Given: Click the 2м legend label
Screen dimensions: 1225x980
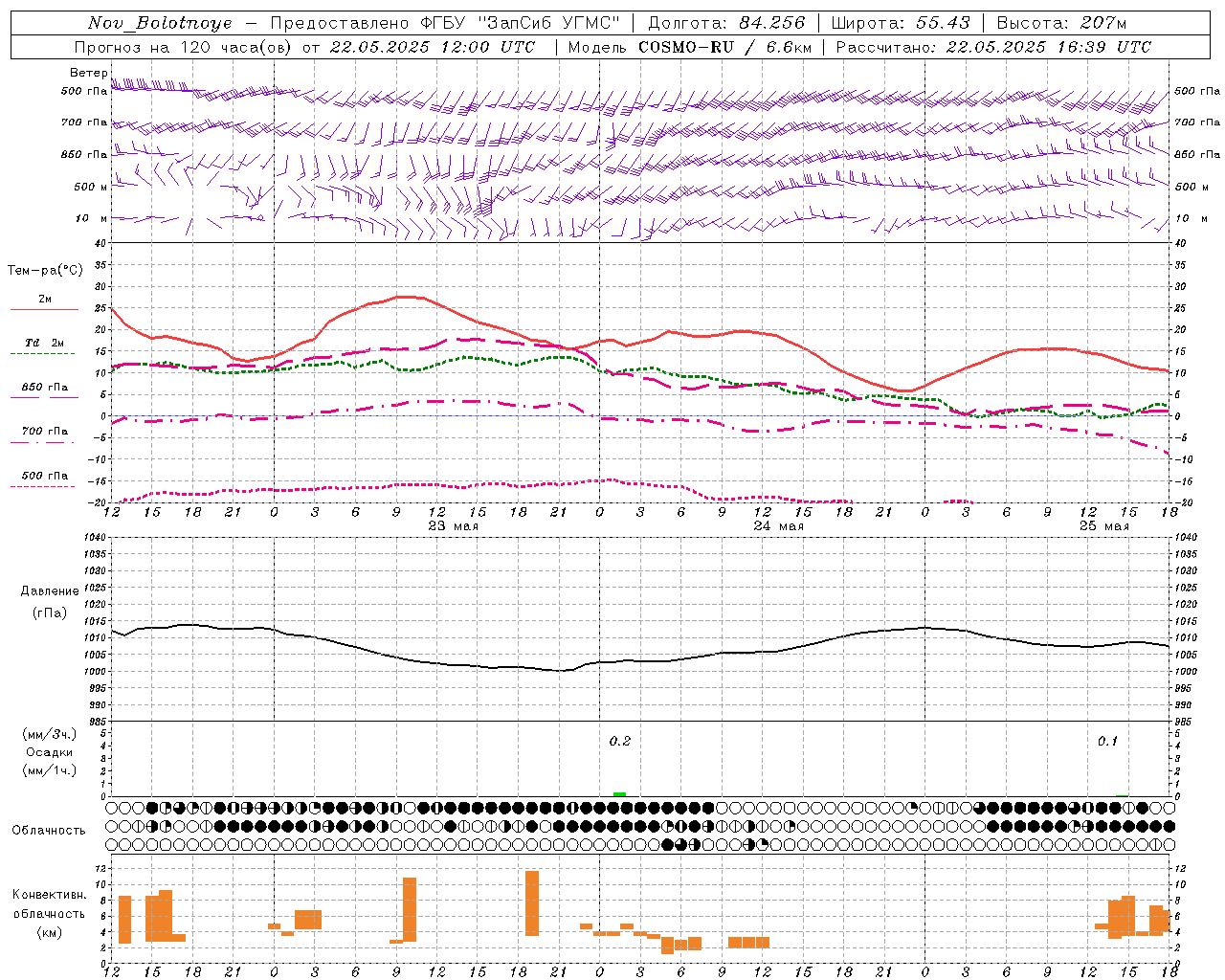Looking at the screenshot, I should pyautogui.click(x=45, y=299).
